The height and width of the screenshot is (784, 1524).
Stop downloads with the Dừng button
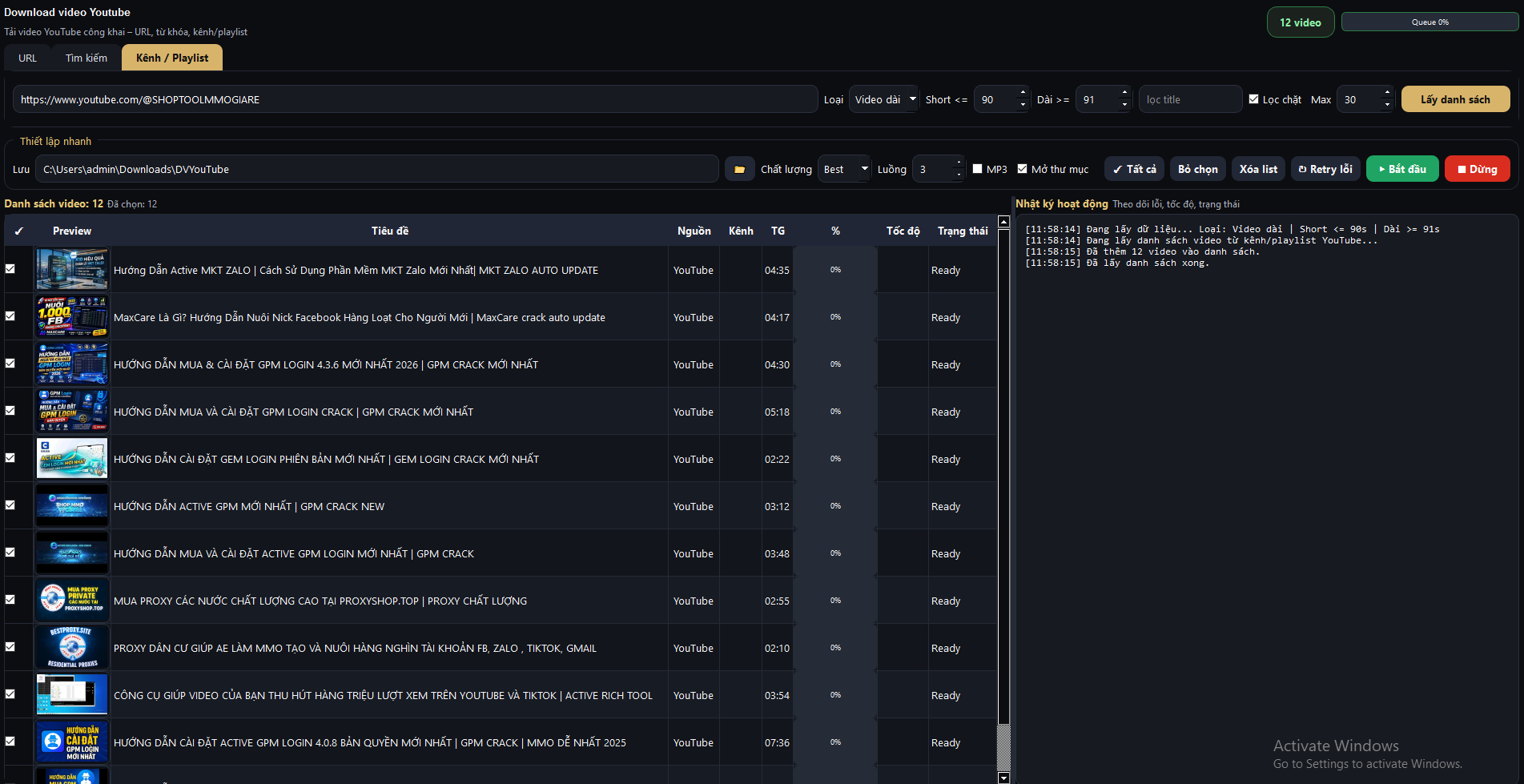click(x=1477, y=169)
